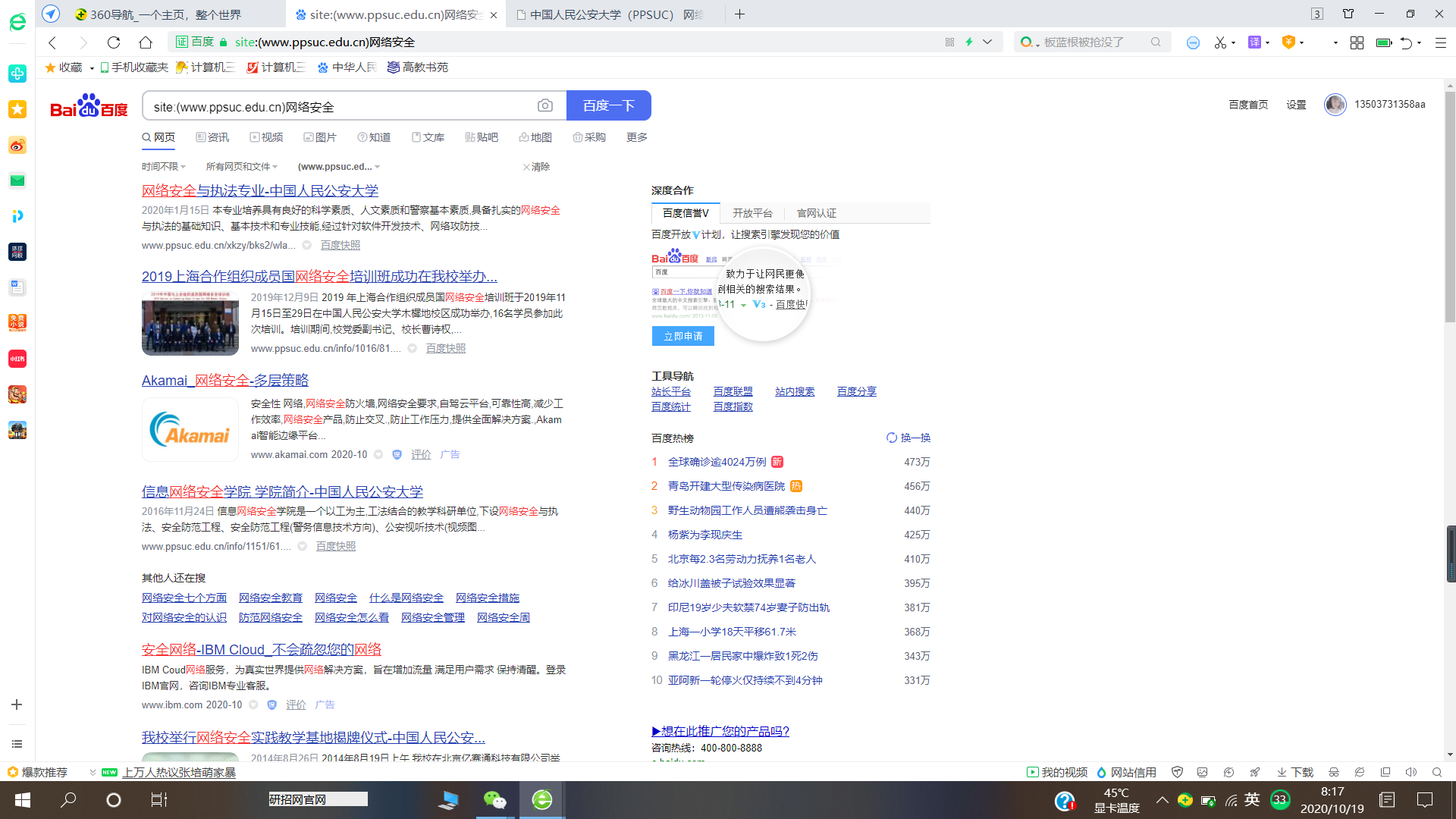Open the address bar dropdown chevron
This screenshot has height=819, width=1456.
pyautogui.click(x=987, y=42)
